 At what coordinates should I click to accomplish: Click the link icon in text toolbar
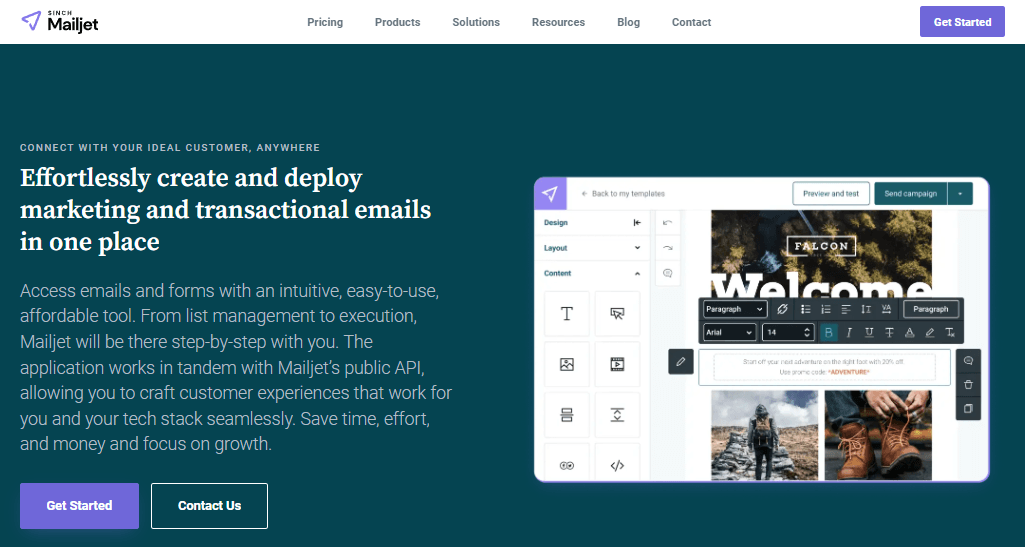click(x=782, y=309)
